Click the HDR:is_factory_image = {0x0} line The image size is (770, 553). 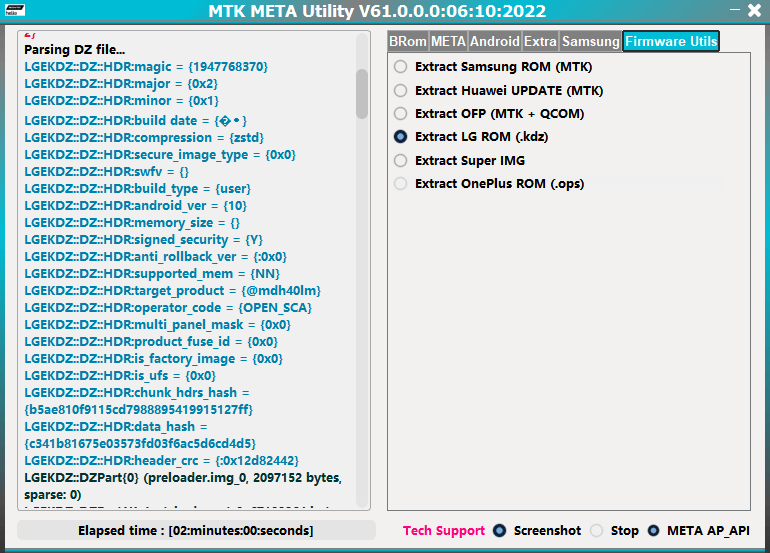click(154, 359)
